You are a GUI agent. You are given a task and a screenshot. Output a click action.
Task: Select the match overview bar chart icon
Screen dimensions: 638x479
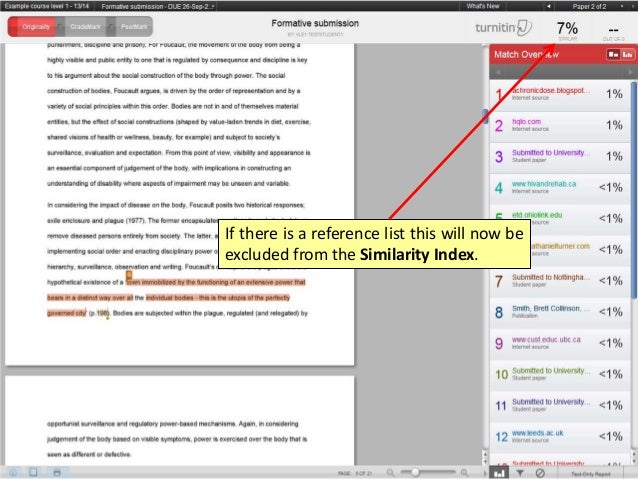coord(499,473)
